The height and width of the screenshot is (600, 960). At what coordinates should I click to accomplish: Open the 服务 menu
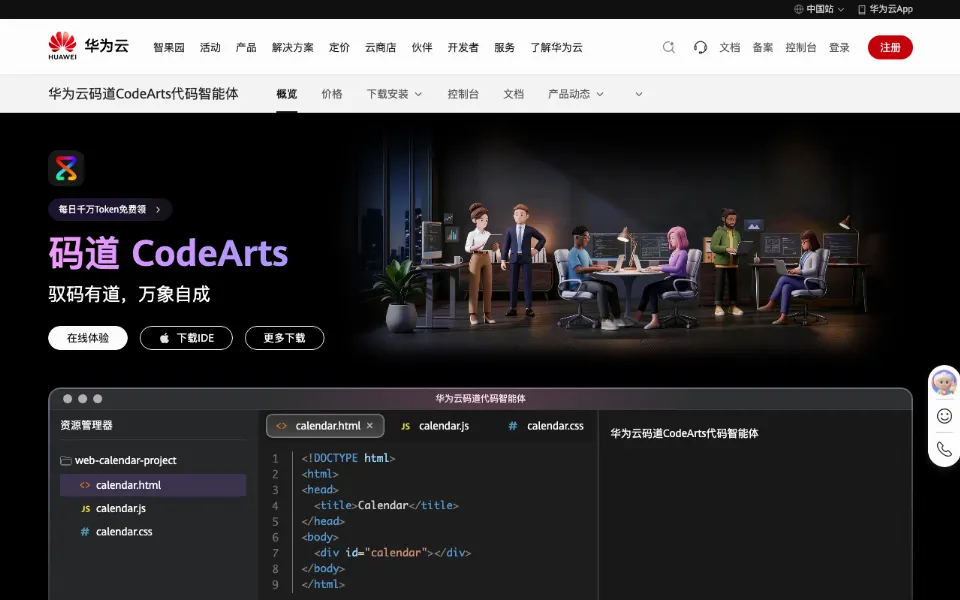504,47
